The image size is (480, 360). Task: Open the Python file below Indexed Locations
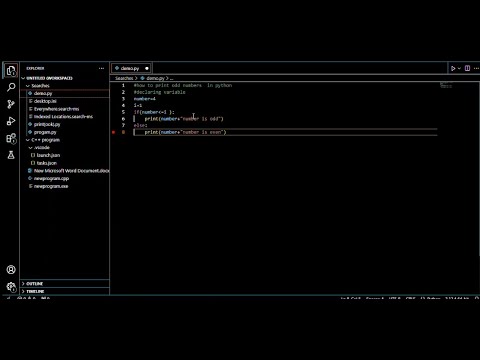(x=65, y=124)
